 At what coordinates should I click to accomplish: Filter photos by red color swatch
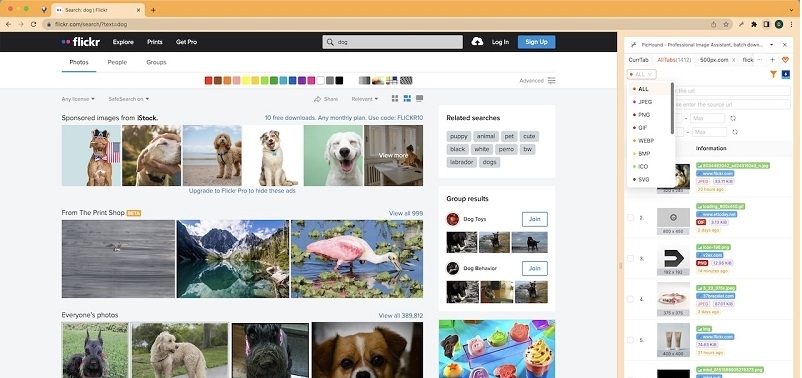click(x=208, y=80)
